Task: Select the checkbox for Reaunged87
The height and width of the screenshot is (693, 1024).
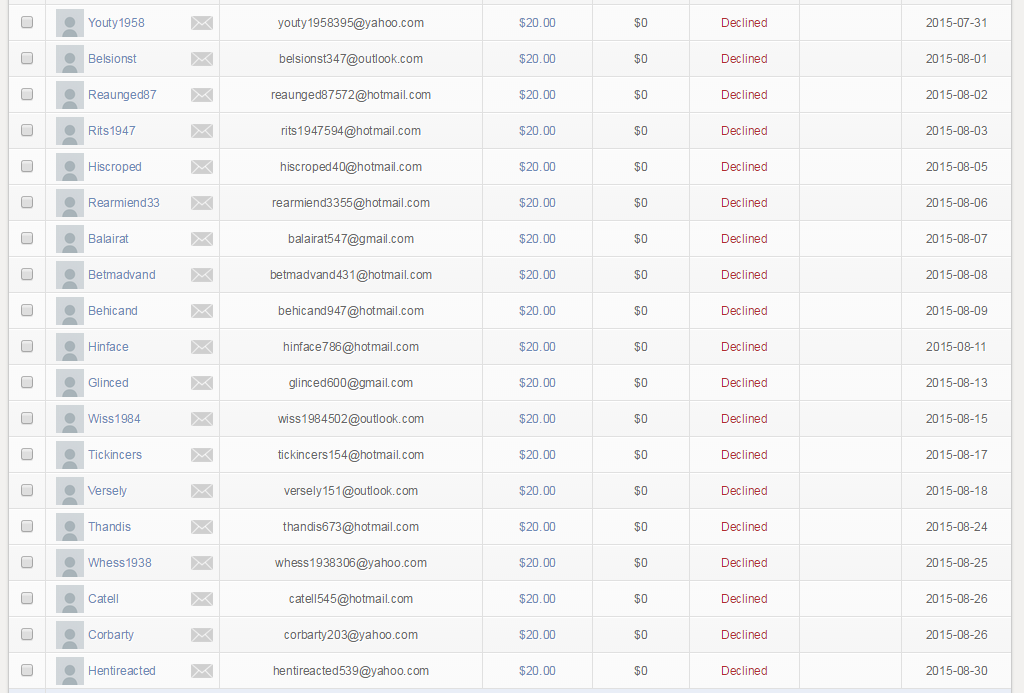Action: (x=27, y=95)
